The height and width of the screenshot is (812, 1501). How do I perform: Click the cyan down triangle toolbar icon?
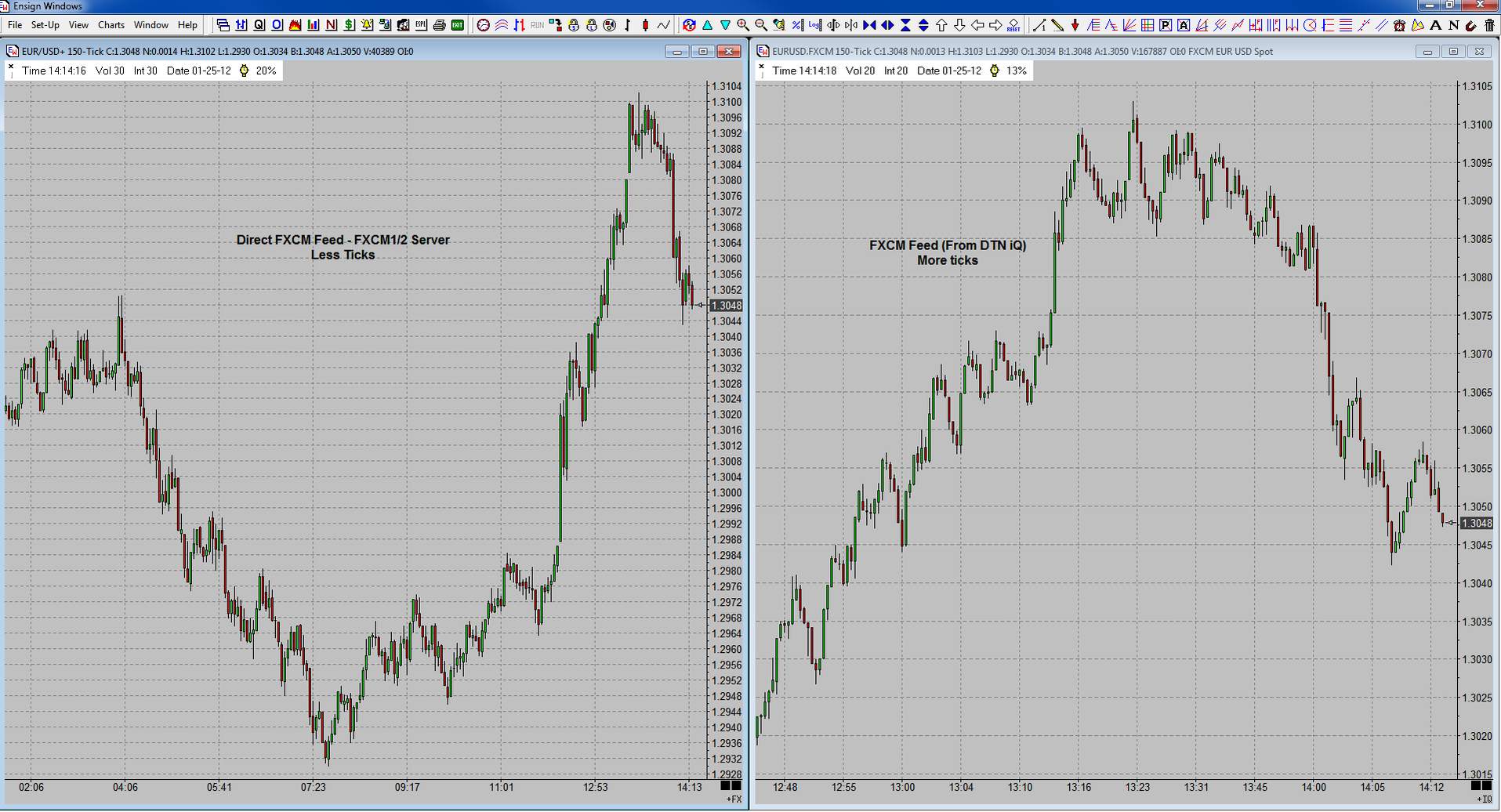725,25
